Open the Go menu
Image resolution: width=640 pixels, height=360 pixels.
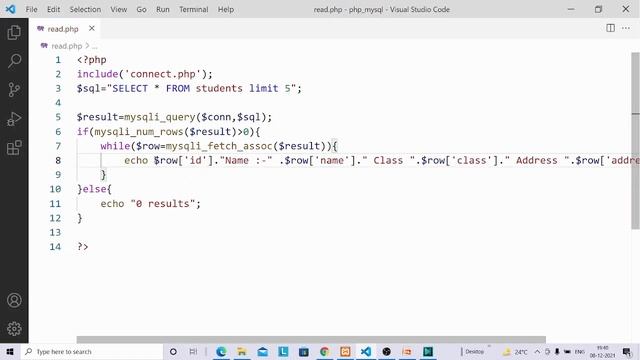click(141, 9)
